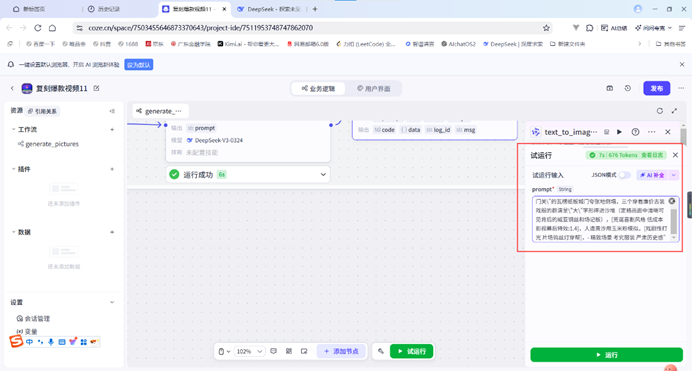This screenshot has width=692, height=371.
Task: Click the green 运行 button
Action: coord(606,355)
